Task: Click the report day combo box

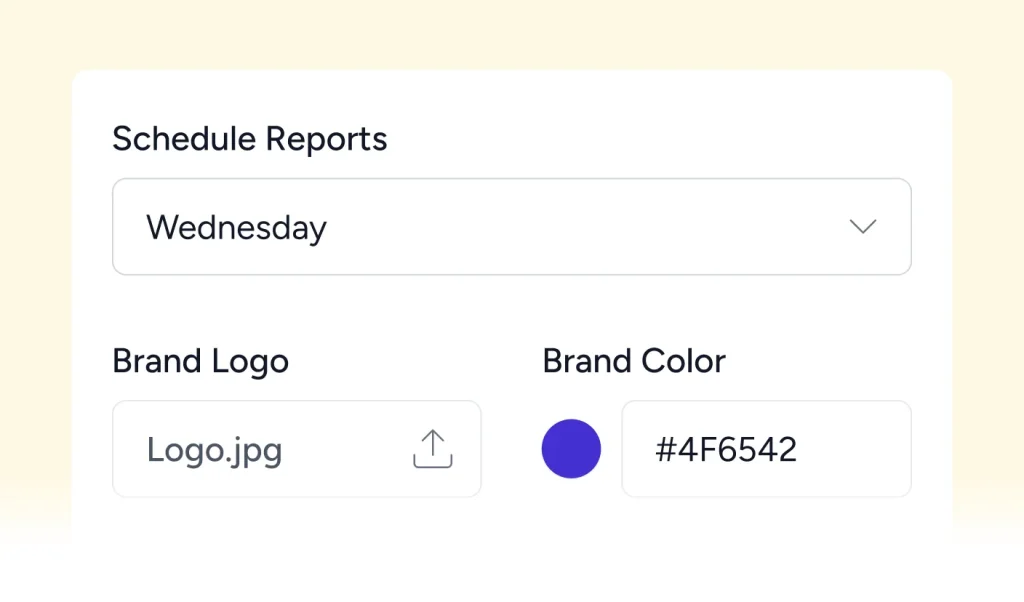Action: [x=511, y=227]
